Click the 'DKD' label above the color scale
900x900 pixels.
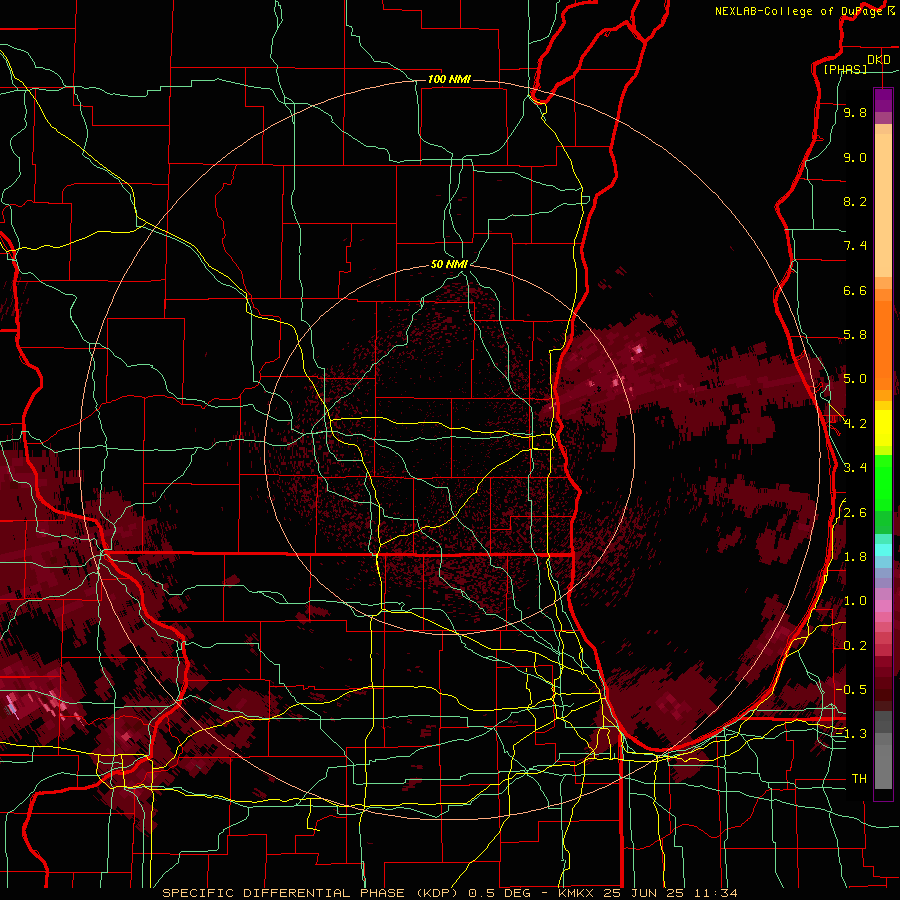(878, 60)
